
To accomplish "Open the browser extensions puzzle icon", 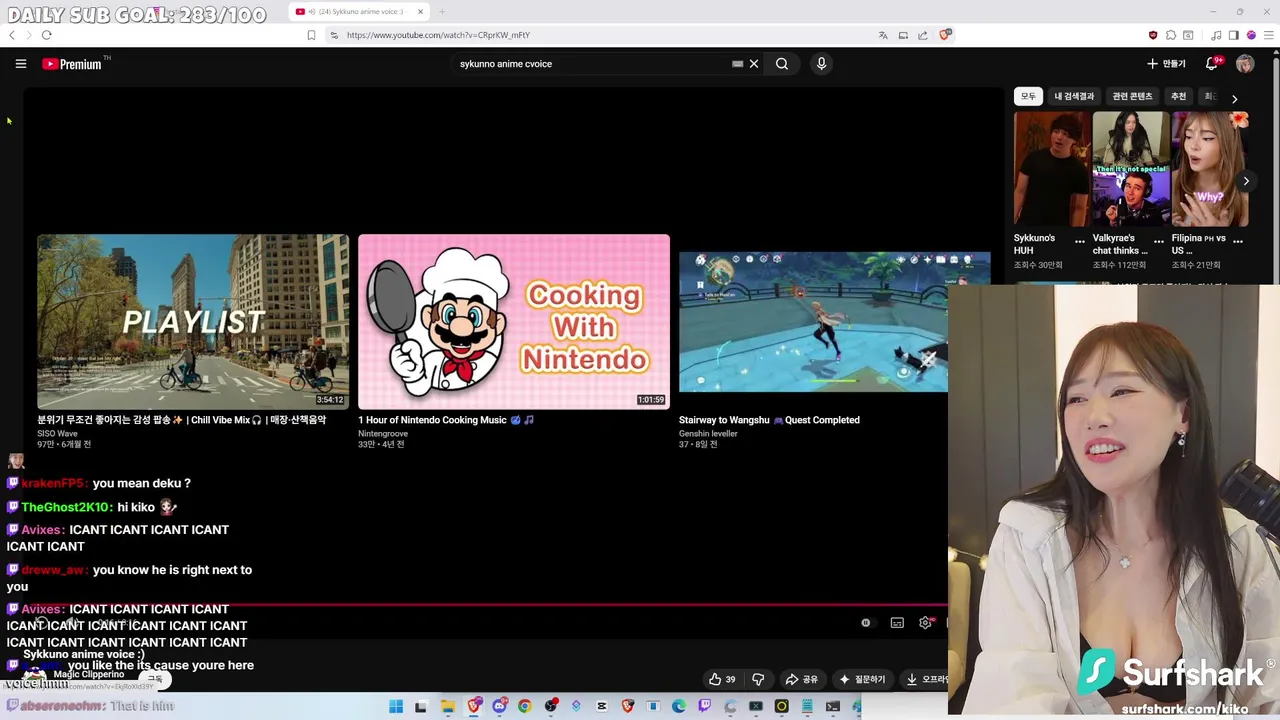I will coord(1171,35).
